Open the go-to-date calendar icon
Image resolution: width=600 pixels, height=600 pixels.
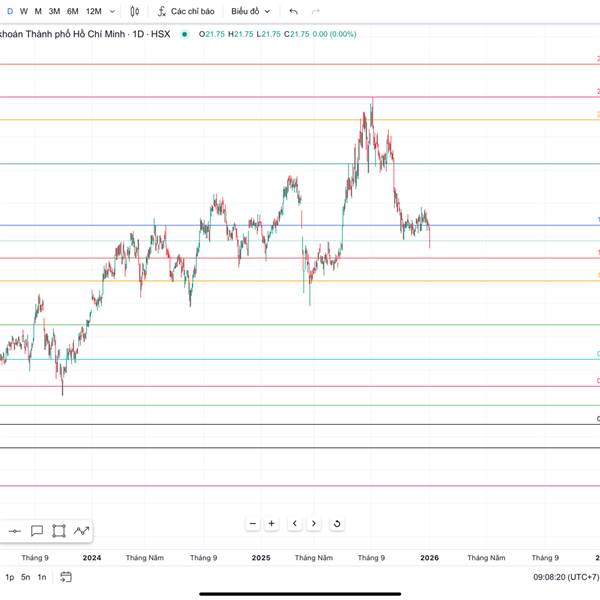pyautogui.click(x=66, y=577)
